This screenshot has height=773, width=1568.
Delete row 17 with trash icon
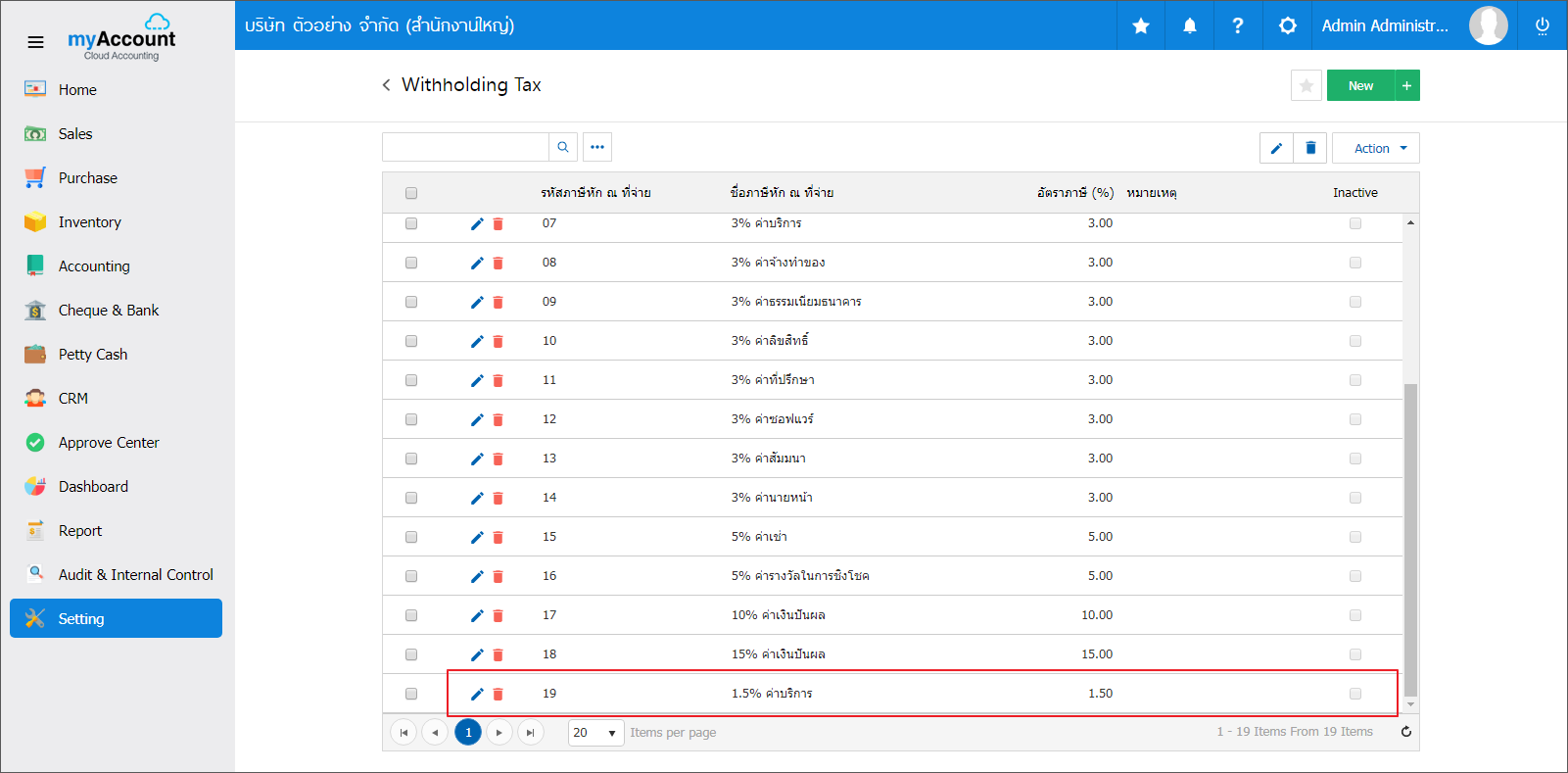point(498,615)
